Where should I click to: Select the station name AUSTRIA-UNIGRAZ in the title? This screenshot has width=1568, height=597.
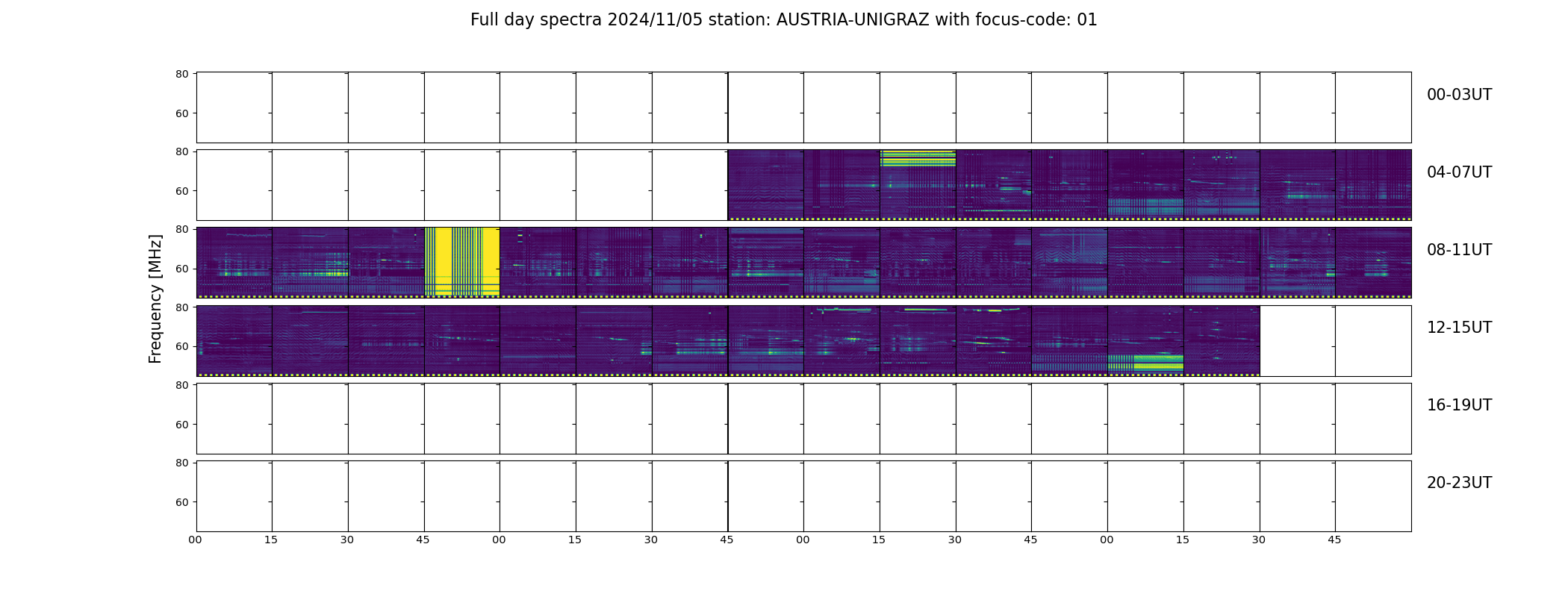pos(853,20)
